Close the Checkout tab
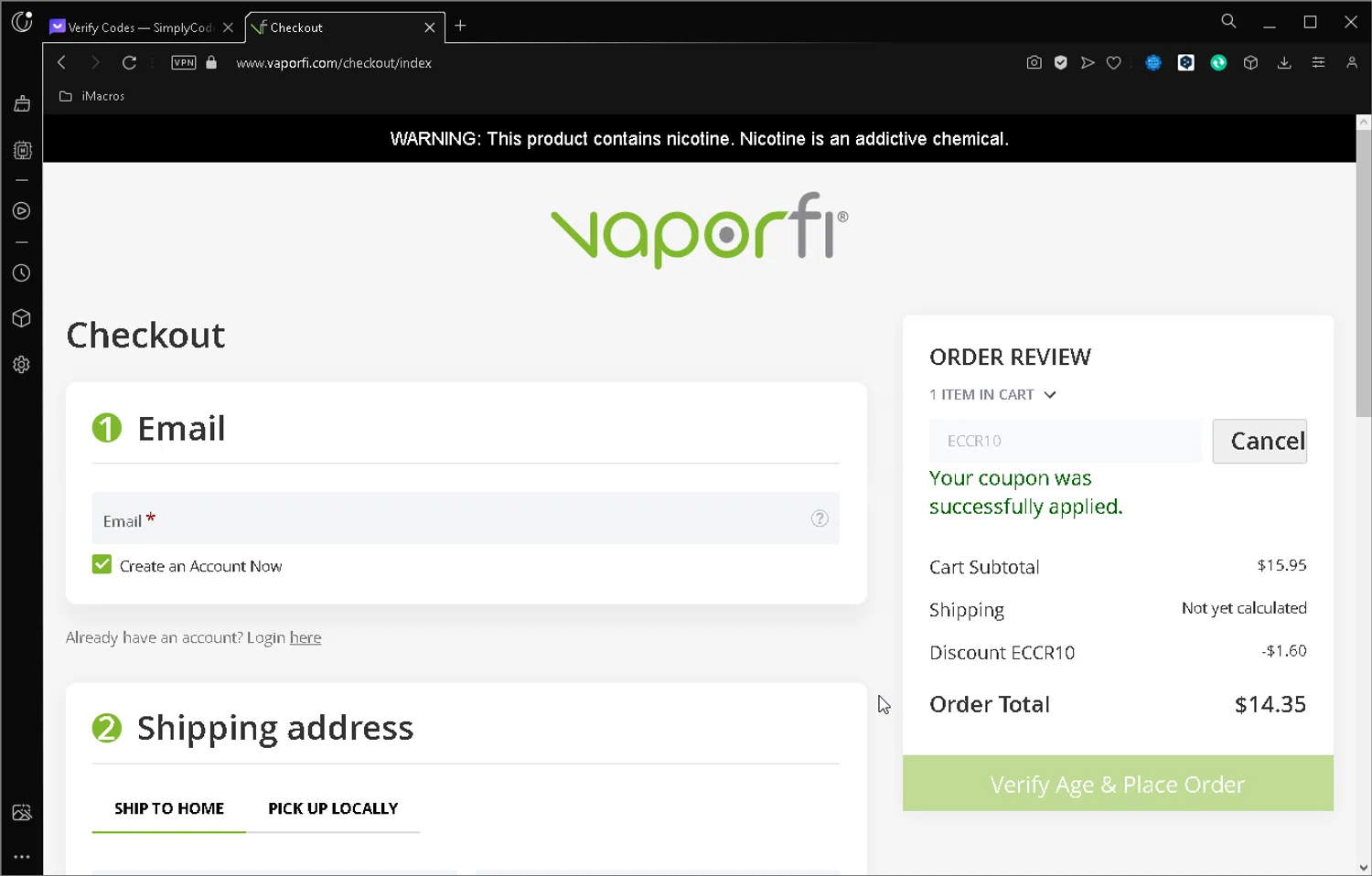 (x=429, y=27)
